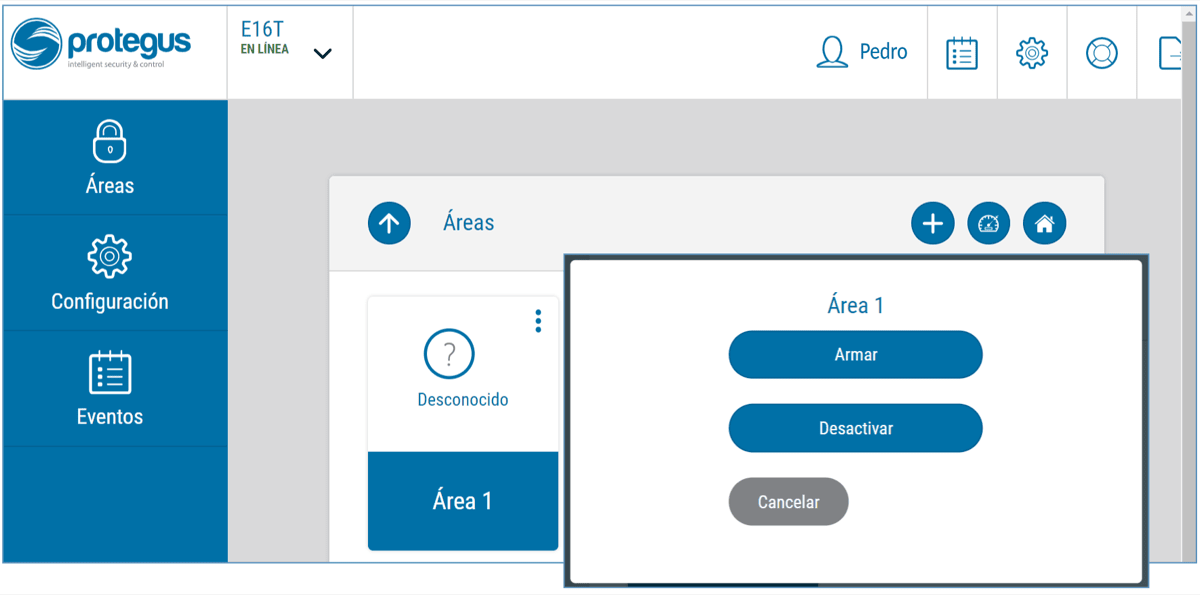Expand the E16T system dropdown

point(322,54)
